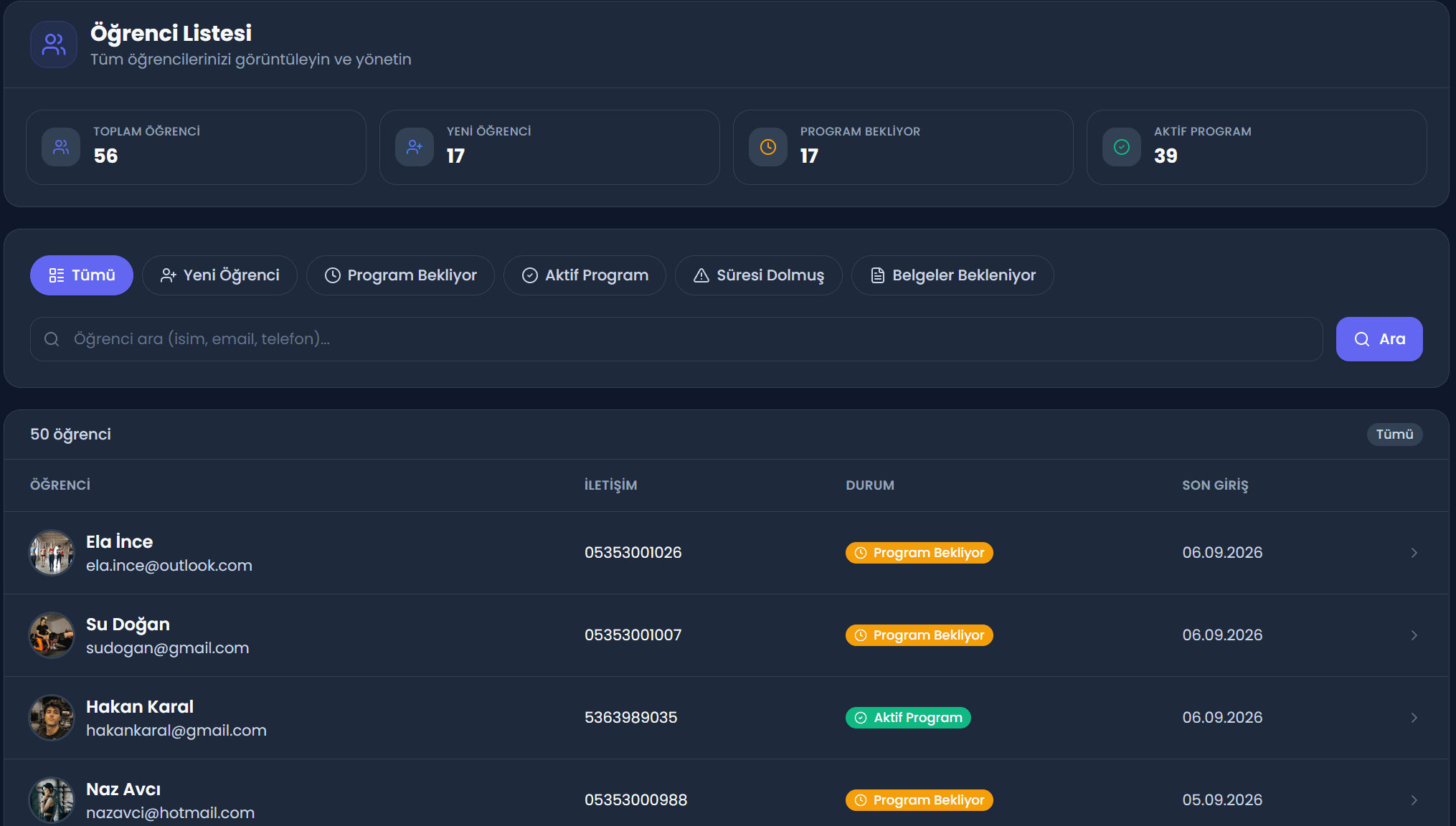The width and height of the screenshot is (1456, 826).
Task: Select the Tümü filter tab
Action: pos(82,275)
